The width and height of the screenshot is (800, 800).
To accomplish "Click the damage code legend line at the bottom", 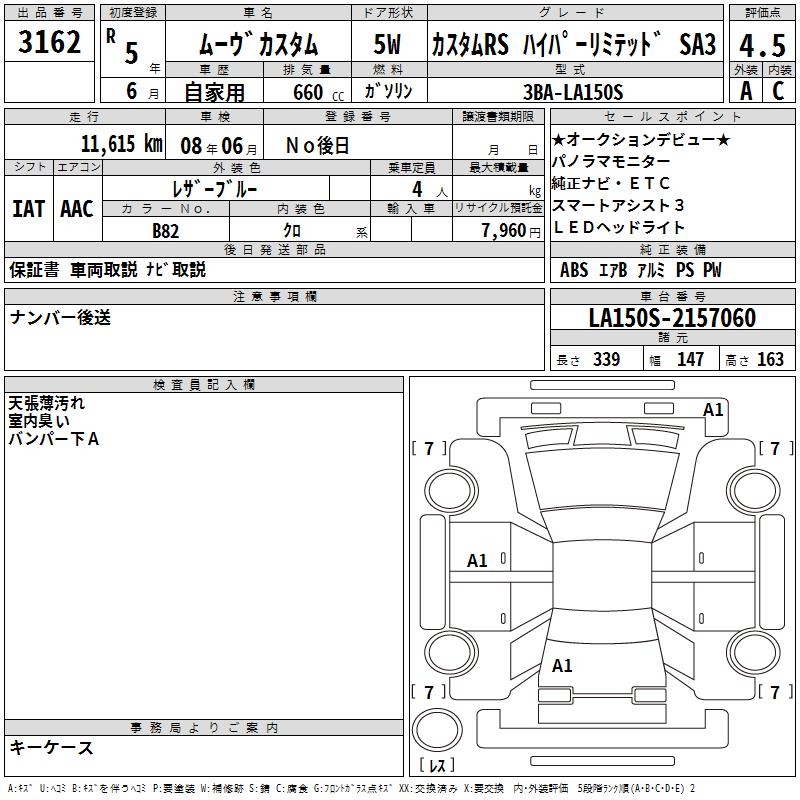I will (x=352, y=789).
